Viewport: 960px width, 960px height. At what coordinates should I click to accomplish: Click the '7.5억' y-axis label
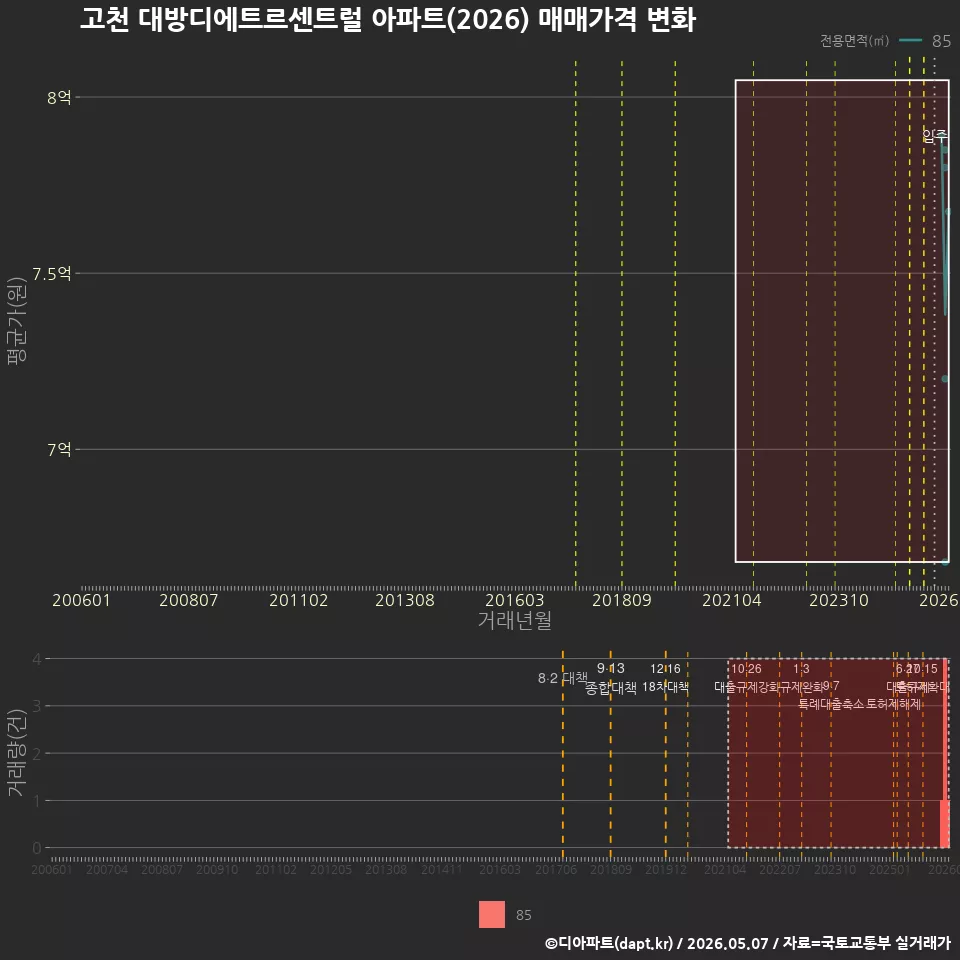(52, 274)
